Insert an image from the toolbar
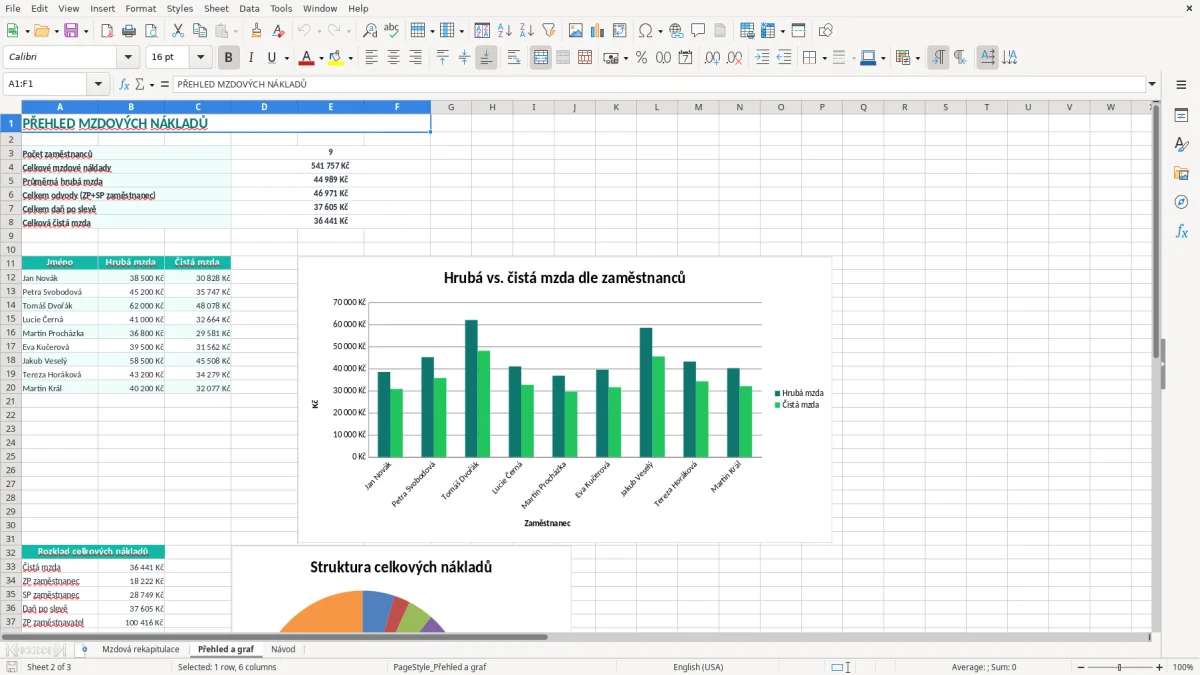Viewport: 1200px width, 675px height. point(576,31)
